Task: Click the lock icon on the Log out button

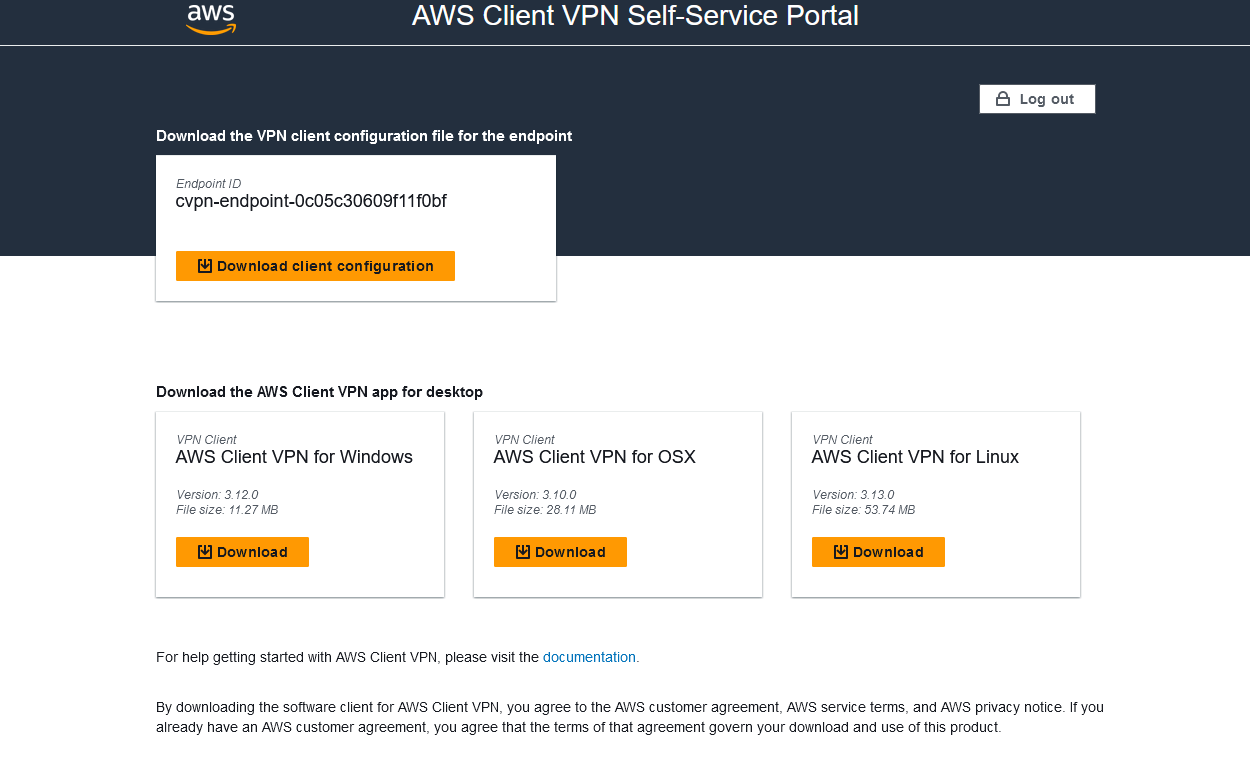Action: (1003, 98)
